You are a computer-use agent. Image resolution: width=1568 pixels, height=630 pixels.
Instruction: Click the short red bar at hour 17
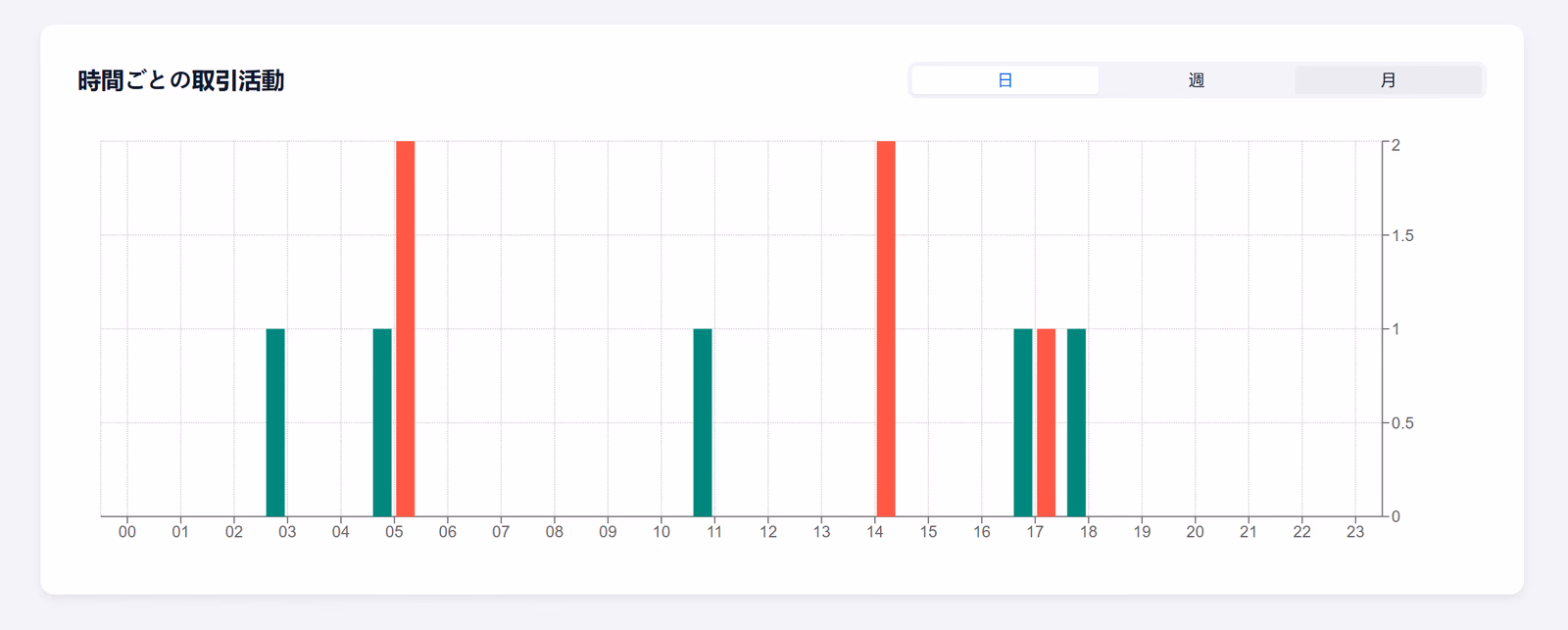pyautogui.click(x=1046, y=422)
